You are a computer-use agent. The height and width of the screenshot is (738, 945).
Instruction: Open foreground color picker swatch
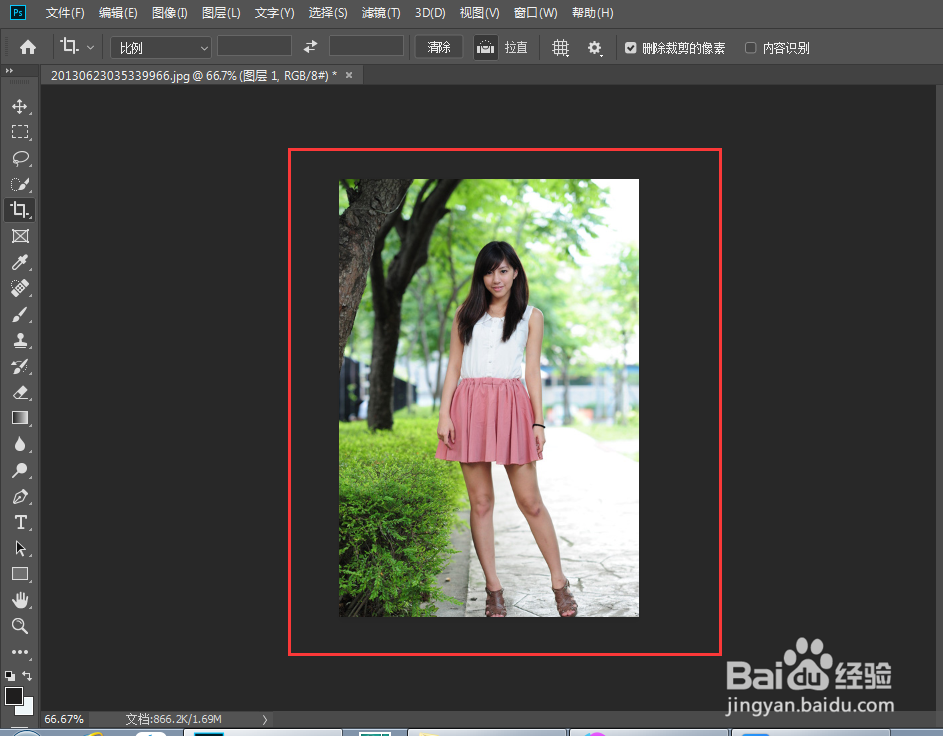13,696
